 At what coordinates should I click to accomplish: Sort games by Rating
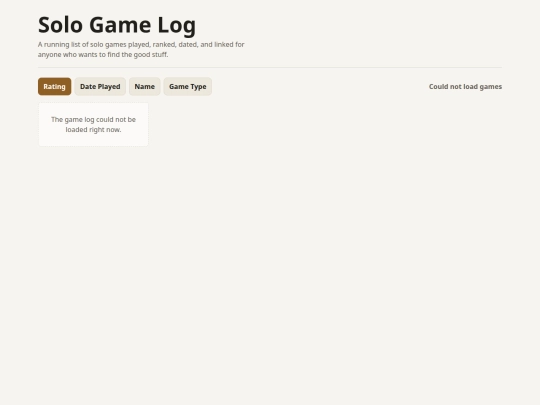coord(54,86)
